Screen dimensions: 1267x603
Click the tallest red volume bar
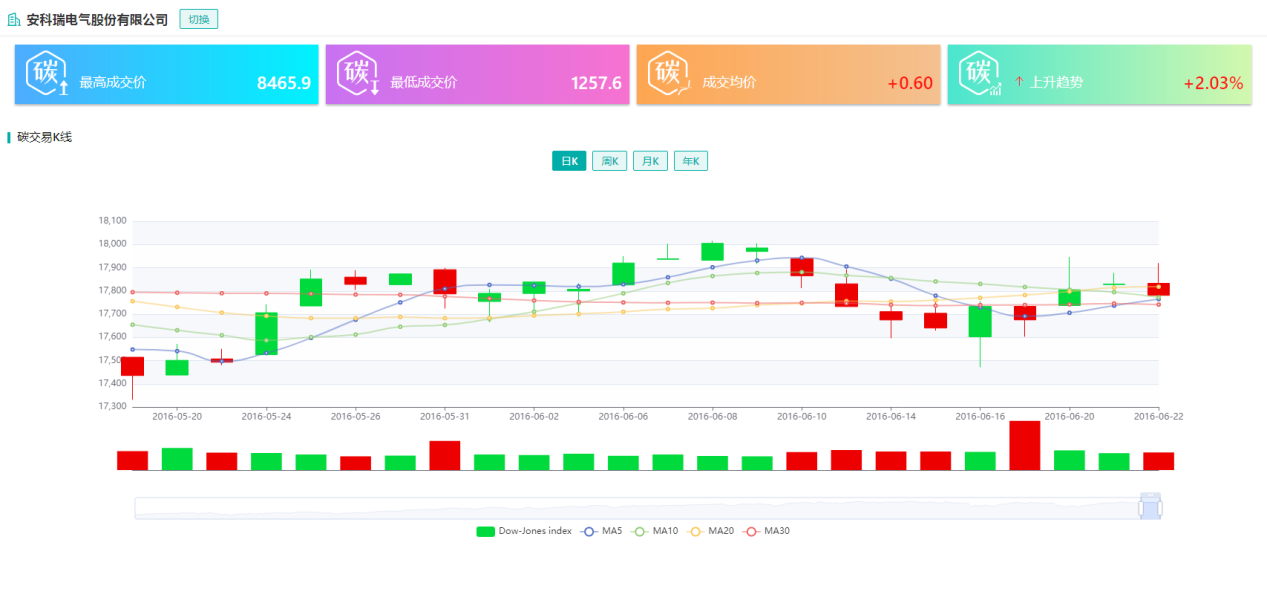pos(1025,446)
